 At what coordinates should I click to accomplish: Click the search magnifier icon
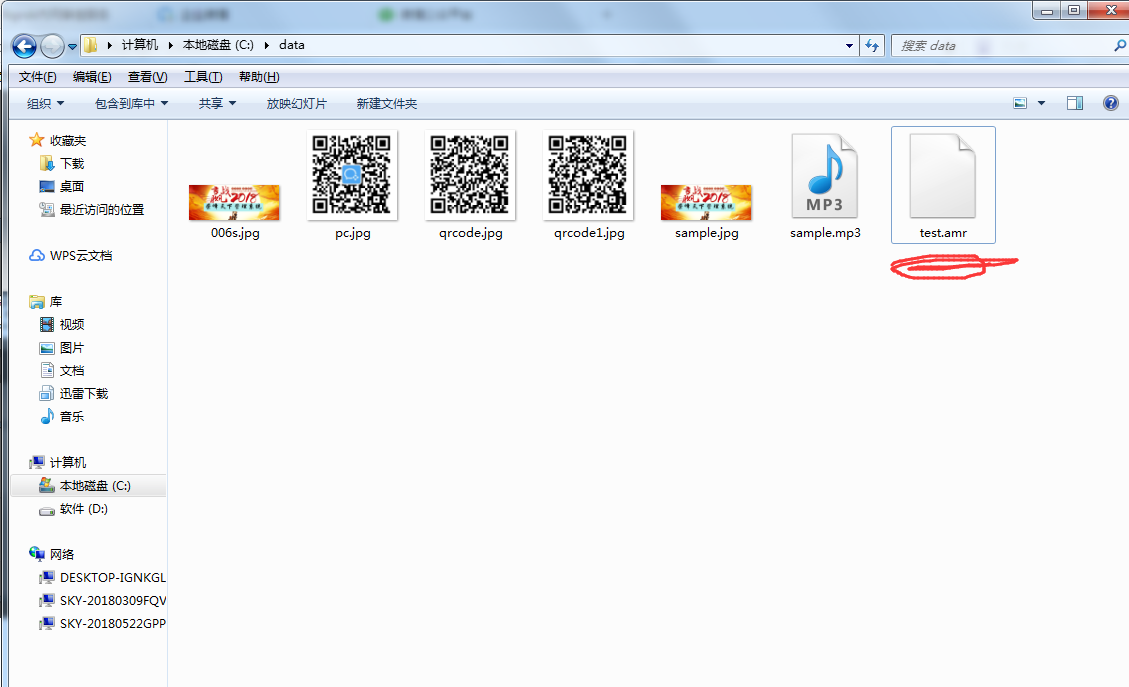pyautogui.click(x=1120, y=45)
